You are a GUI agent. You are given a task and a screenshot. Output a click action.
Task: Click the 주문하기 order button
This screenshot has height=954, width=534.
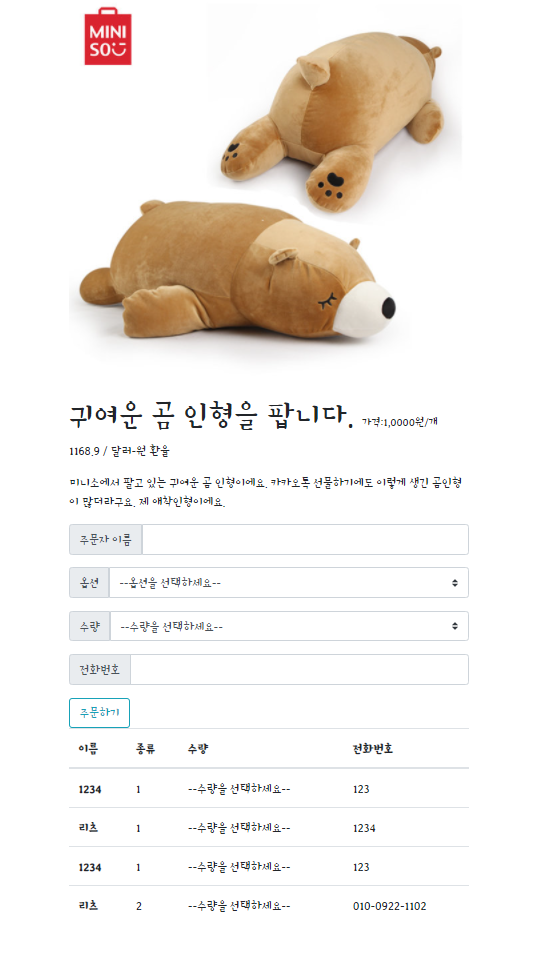100,713
